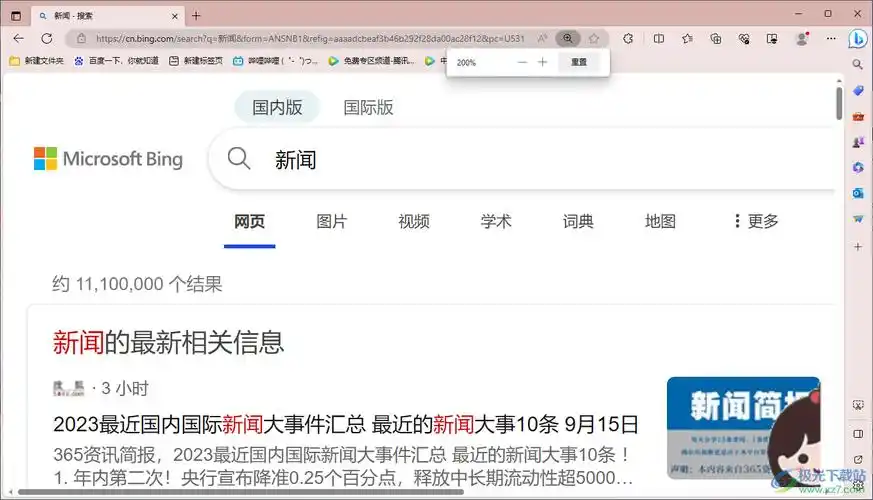Click the user profile avatar icon
The width and height of the screenshot is (873, 500).
tap(801, 39)
